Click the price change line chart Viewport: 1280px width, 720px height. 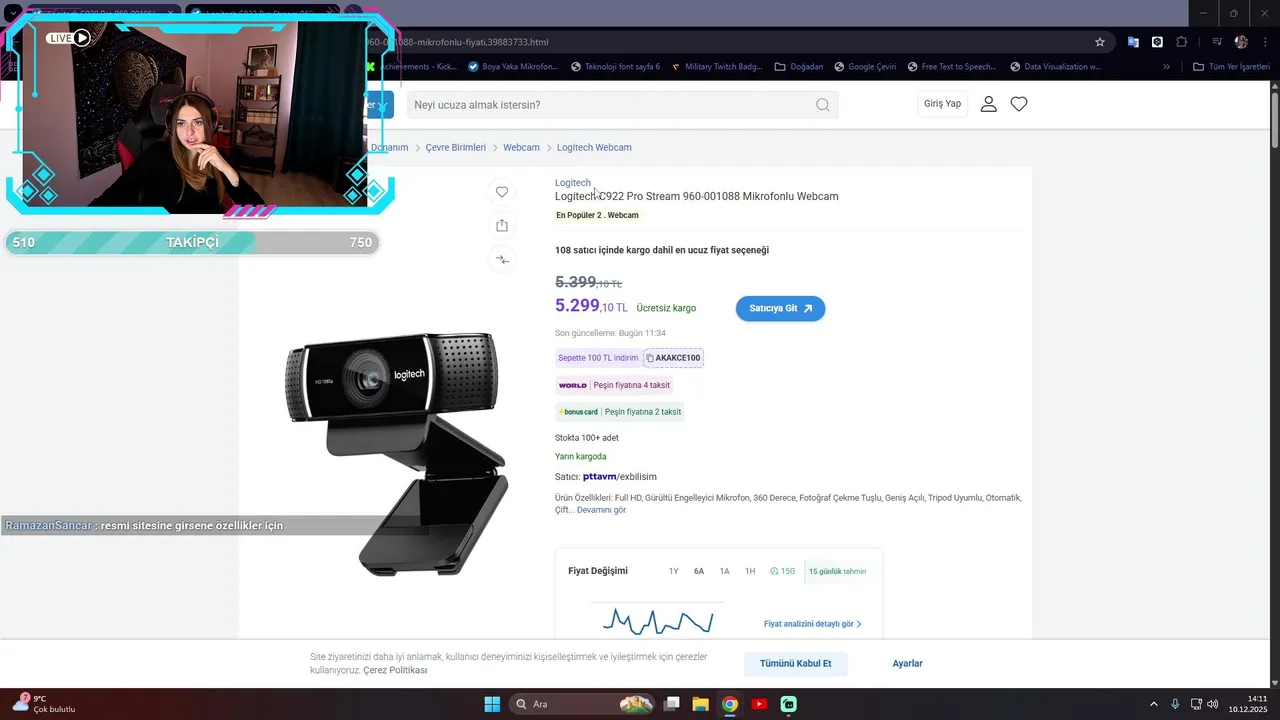click(x=658, y=621)
